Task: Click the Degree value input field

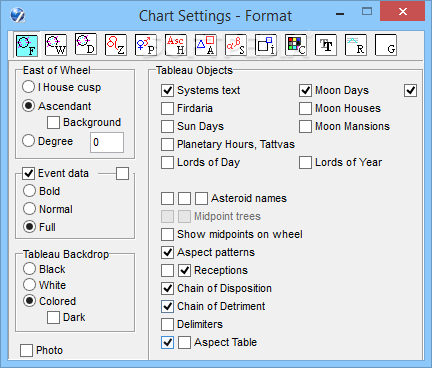Action: click(x=107, y=142)
